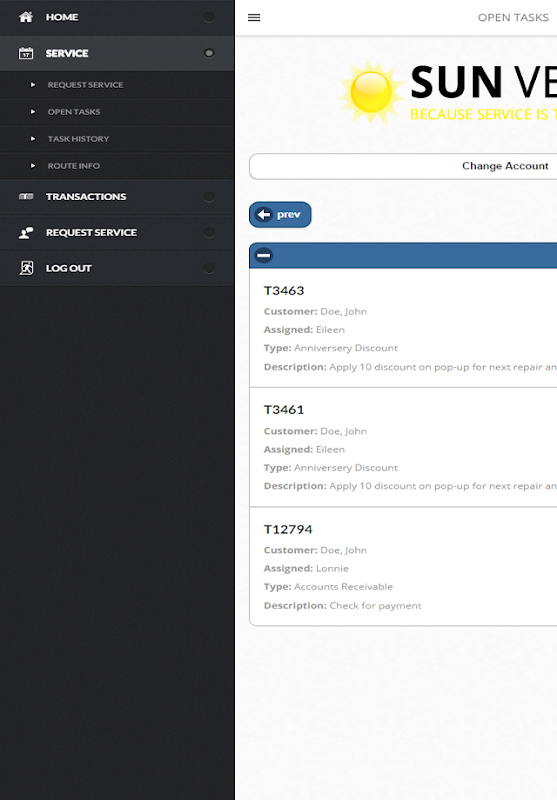Click the back arrow in prev button
This screenshot has height=800, width=557.
264,215
